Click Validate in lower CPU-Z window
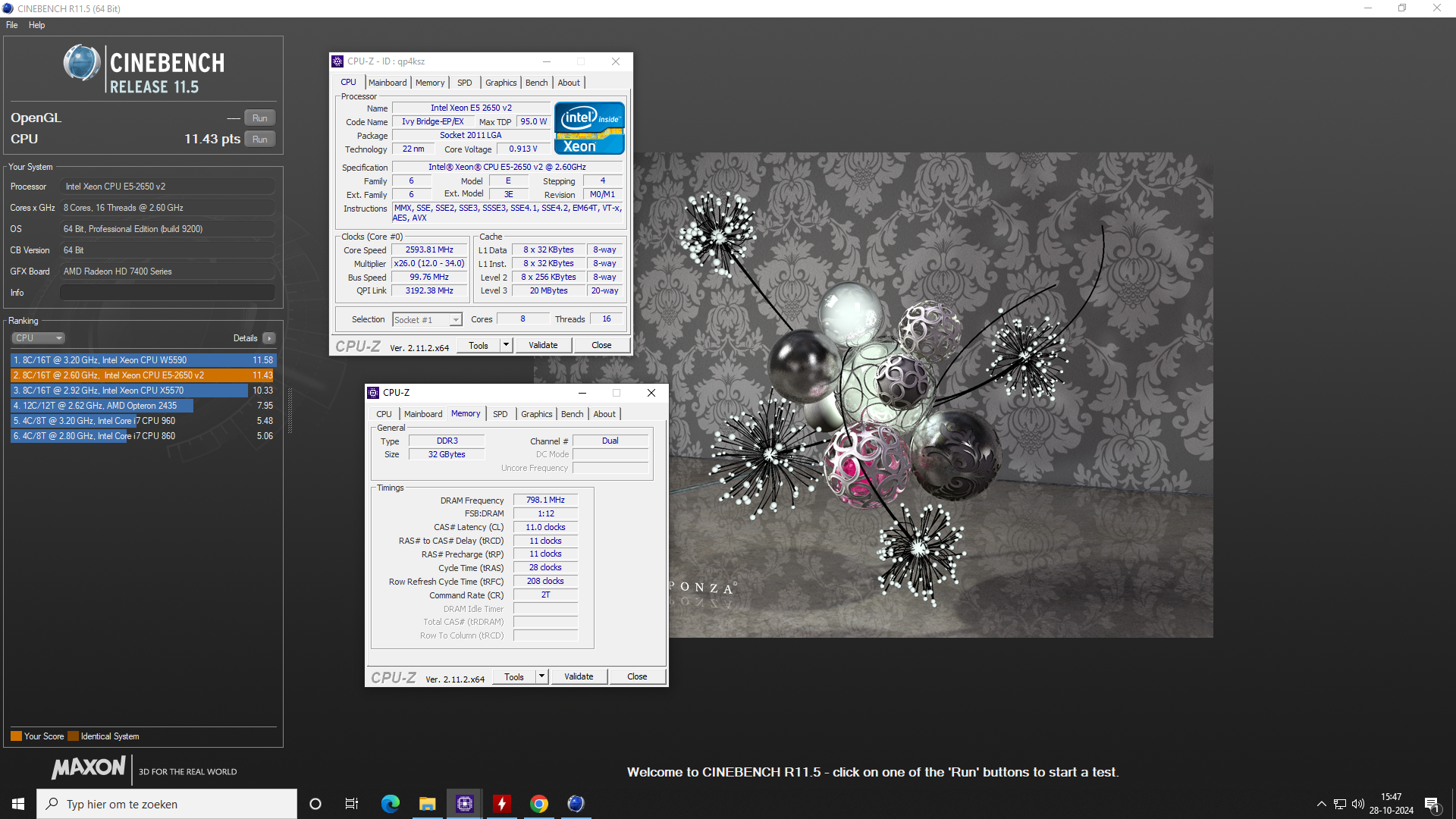1456x819 pixels. pos(579,677)
